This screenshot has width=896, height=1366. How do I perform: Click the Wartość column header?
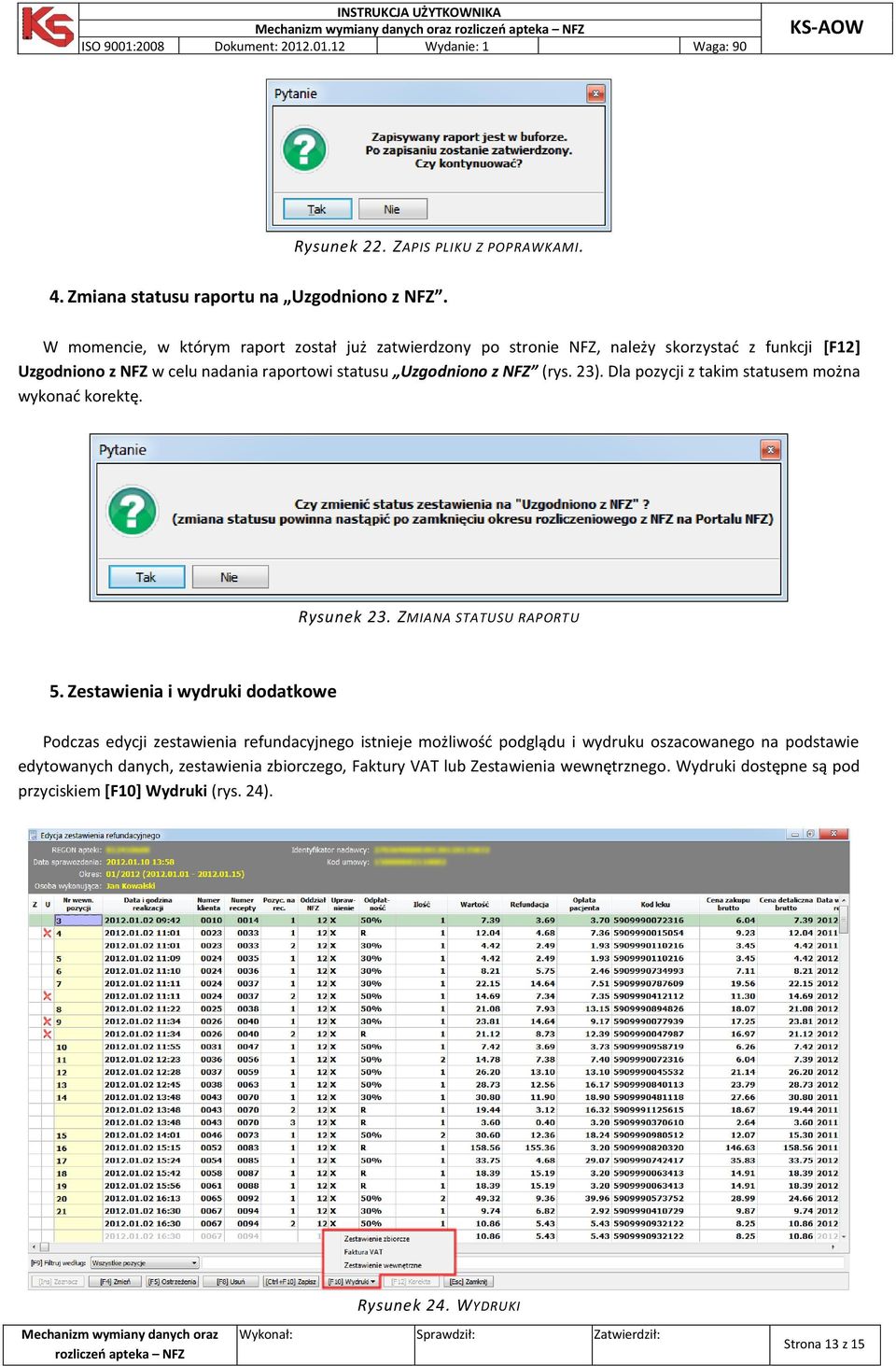(474, 904)
